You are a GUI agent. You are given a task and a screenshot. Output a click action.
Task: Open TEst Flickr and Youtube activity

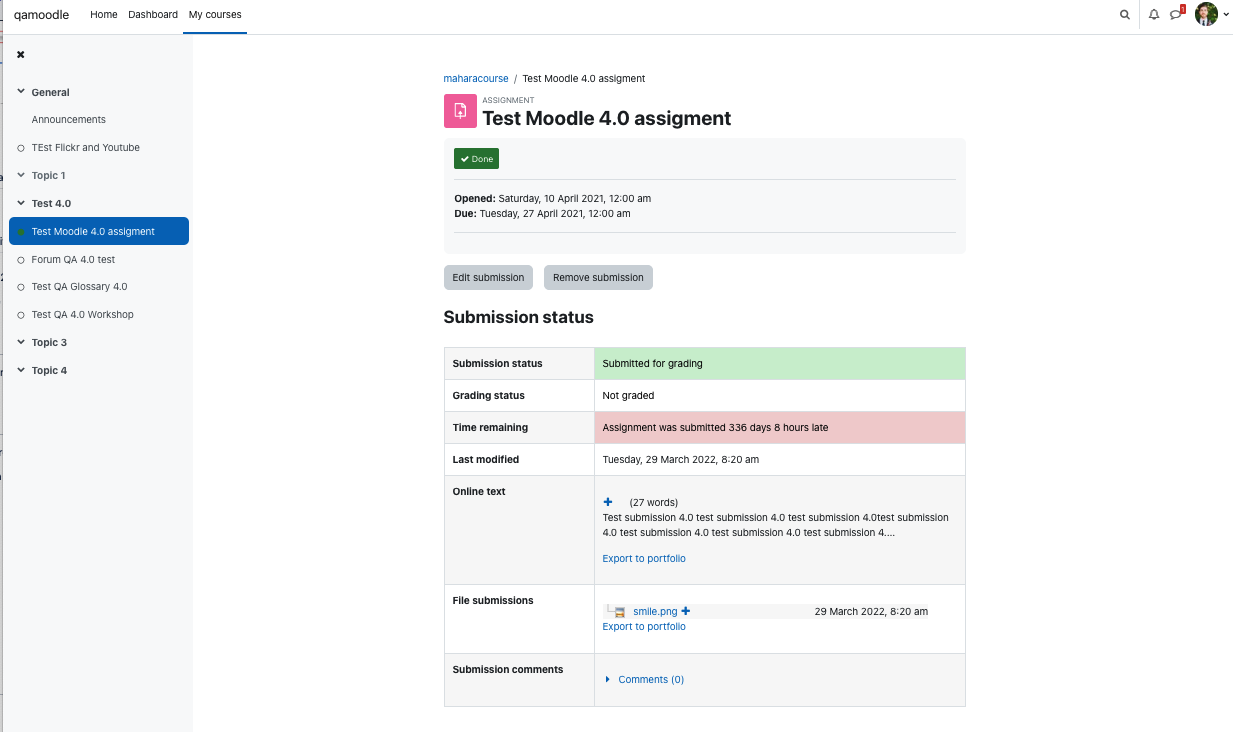pyautogui.click(x=85, y=148)
